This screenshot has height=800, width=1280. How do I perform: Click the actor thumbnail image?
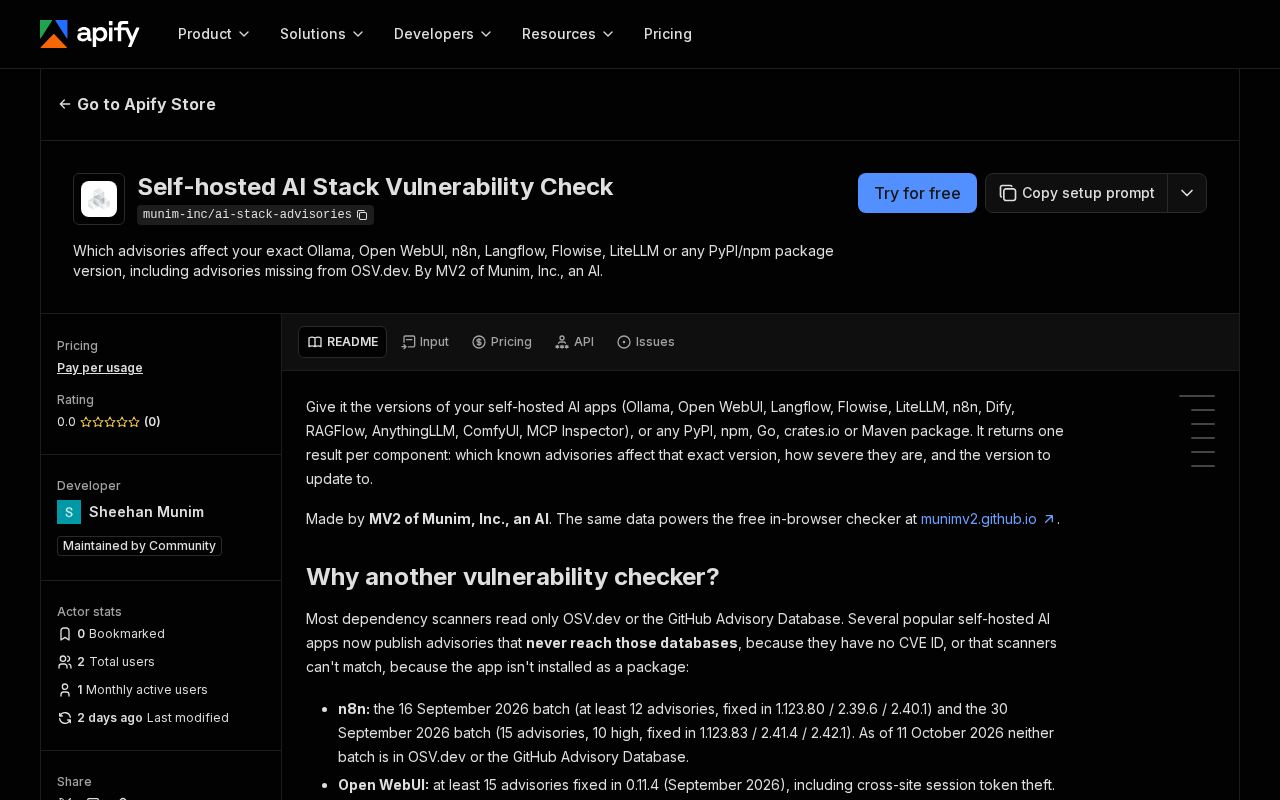tap(99, 199)
